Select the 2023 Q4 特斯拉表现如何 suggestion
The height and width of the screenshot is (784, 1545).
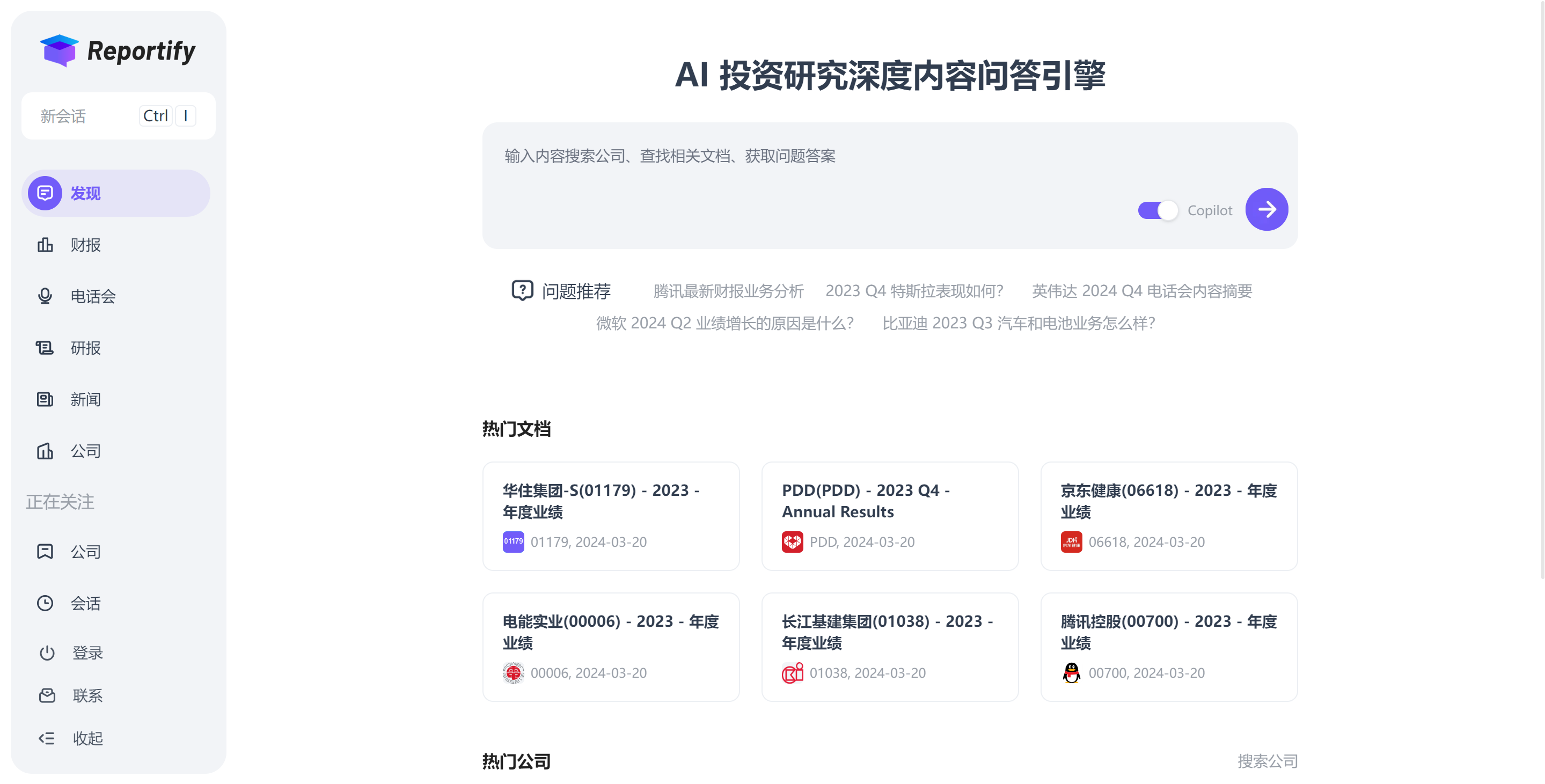click(914, 291)
